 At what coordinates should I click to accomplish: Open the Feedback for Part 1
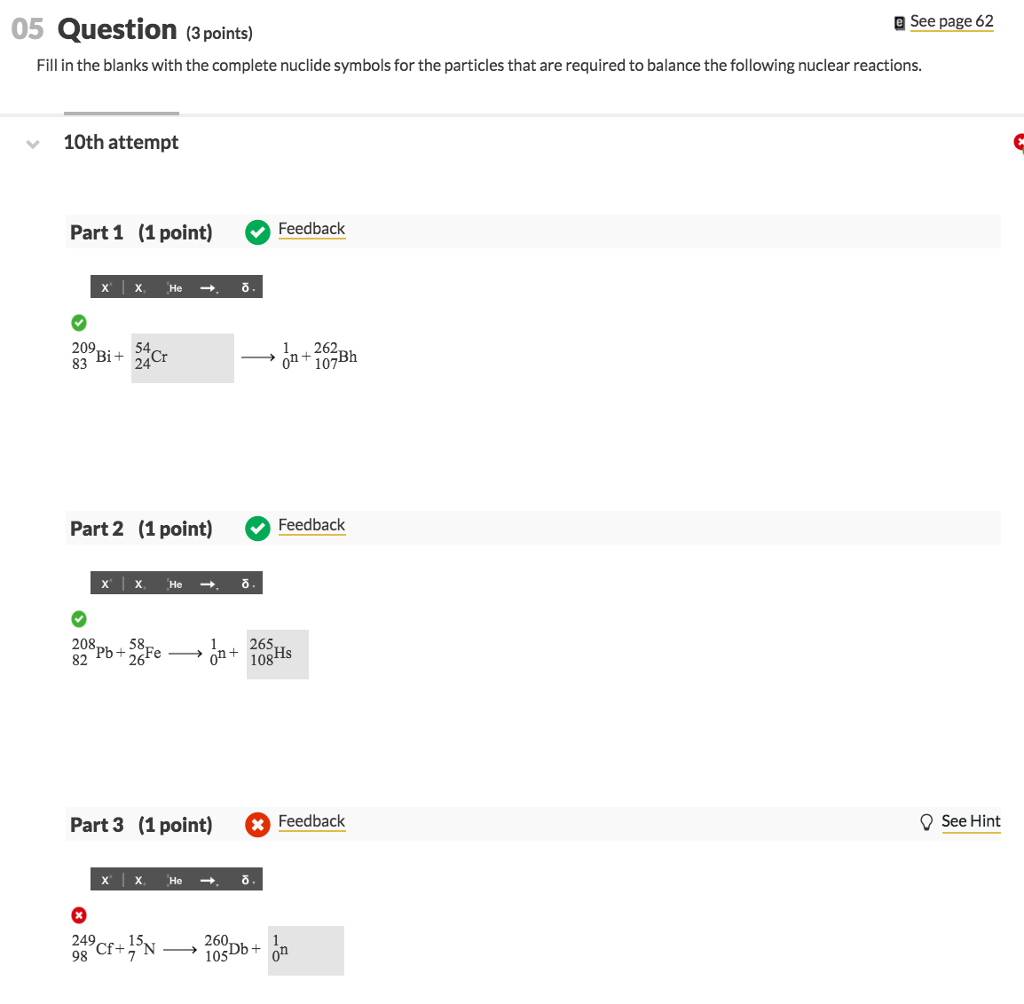tap(311, 228)
